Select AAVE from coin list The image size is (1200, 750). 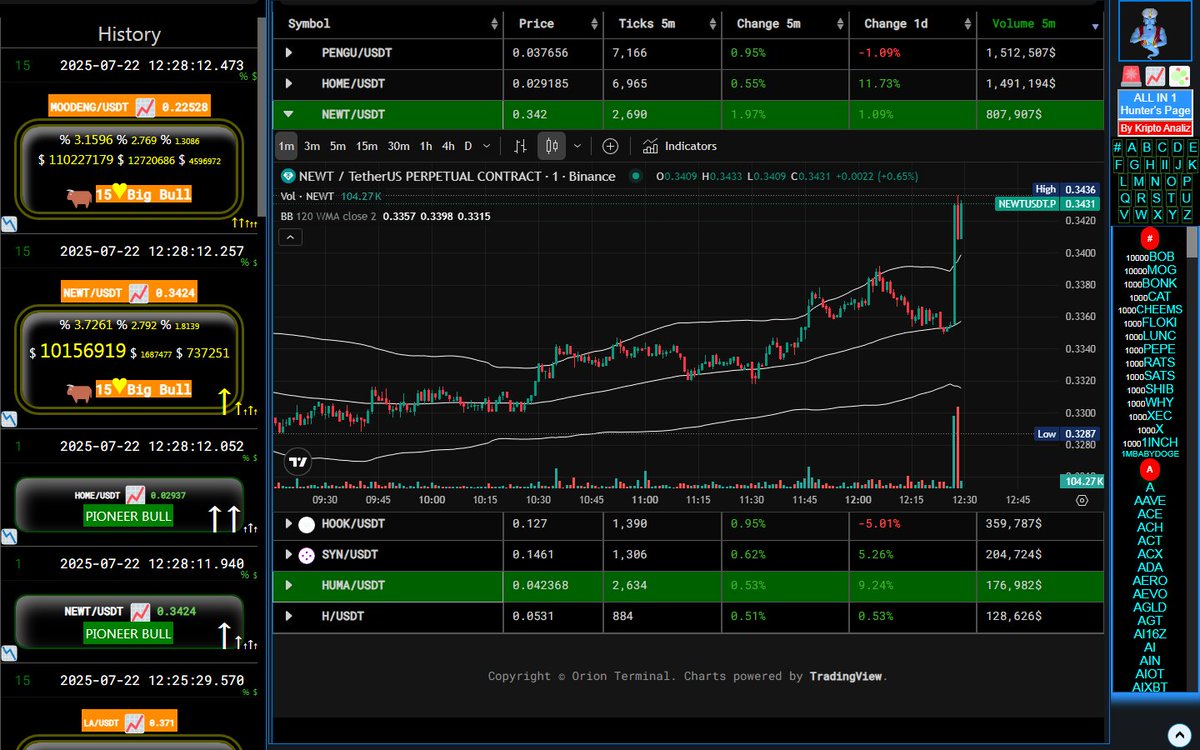[x=1150, y=500]
